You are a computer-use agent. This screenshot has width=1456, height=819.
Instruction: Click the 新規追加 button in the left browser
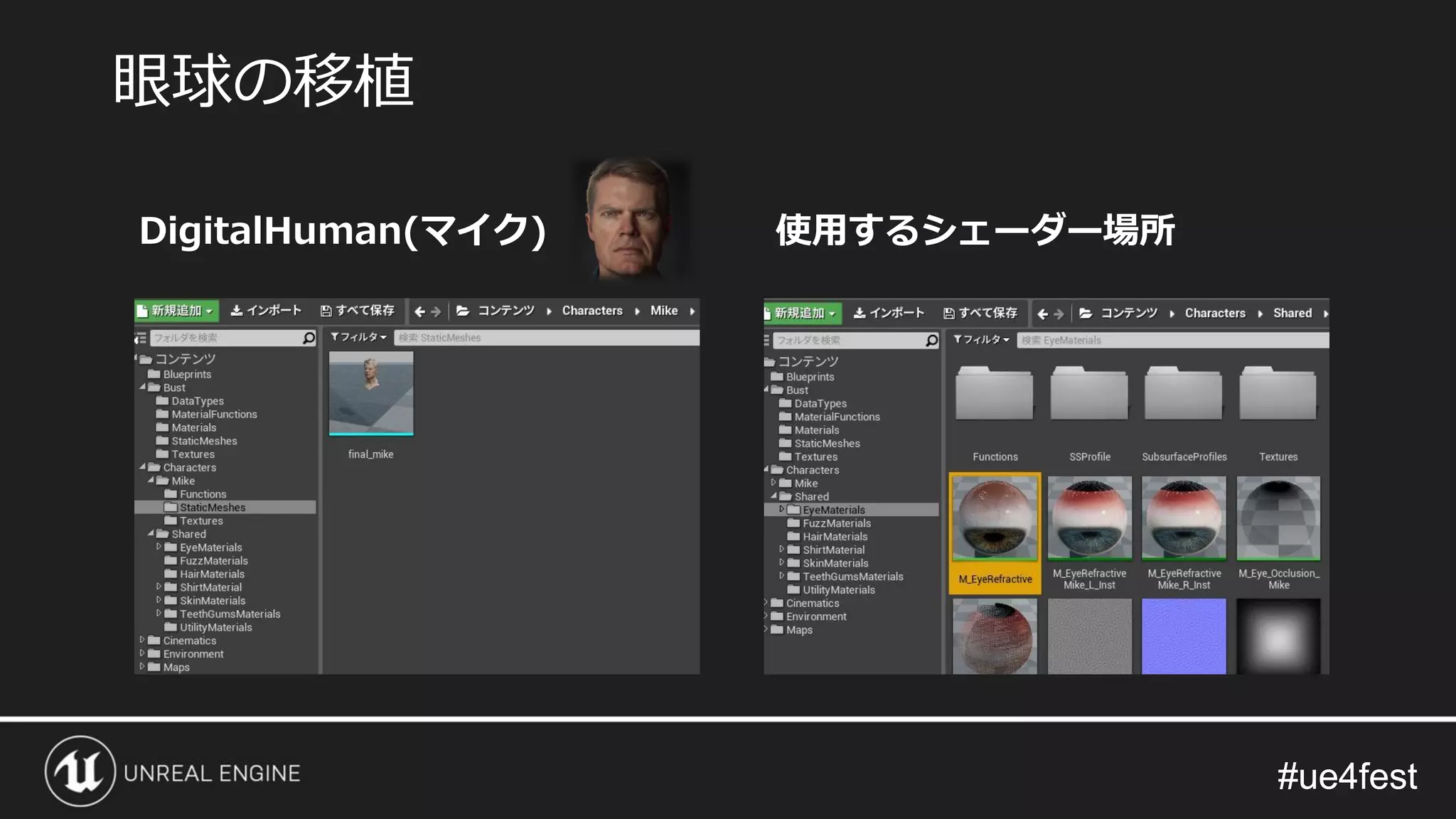pos(176,311)
